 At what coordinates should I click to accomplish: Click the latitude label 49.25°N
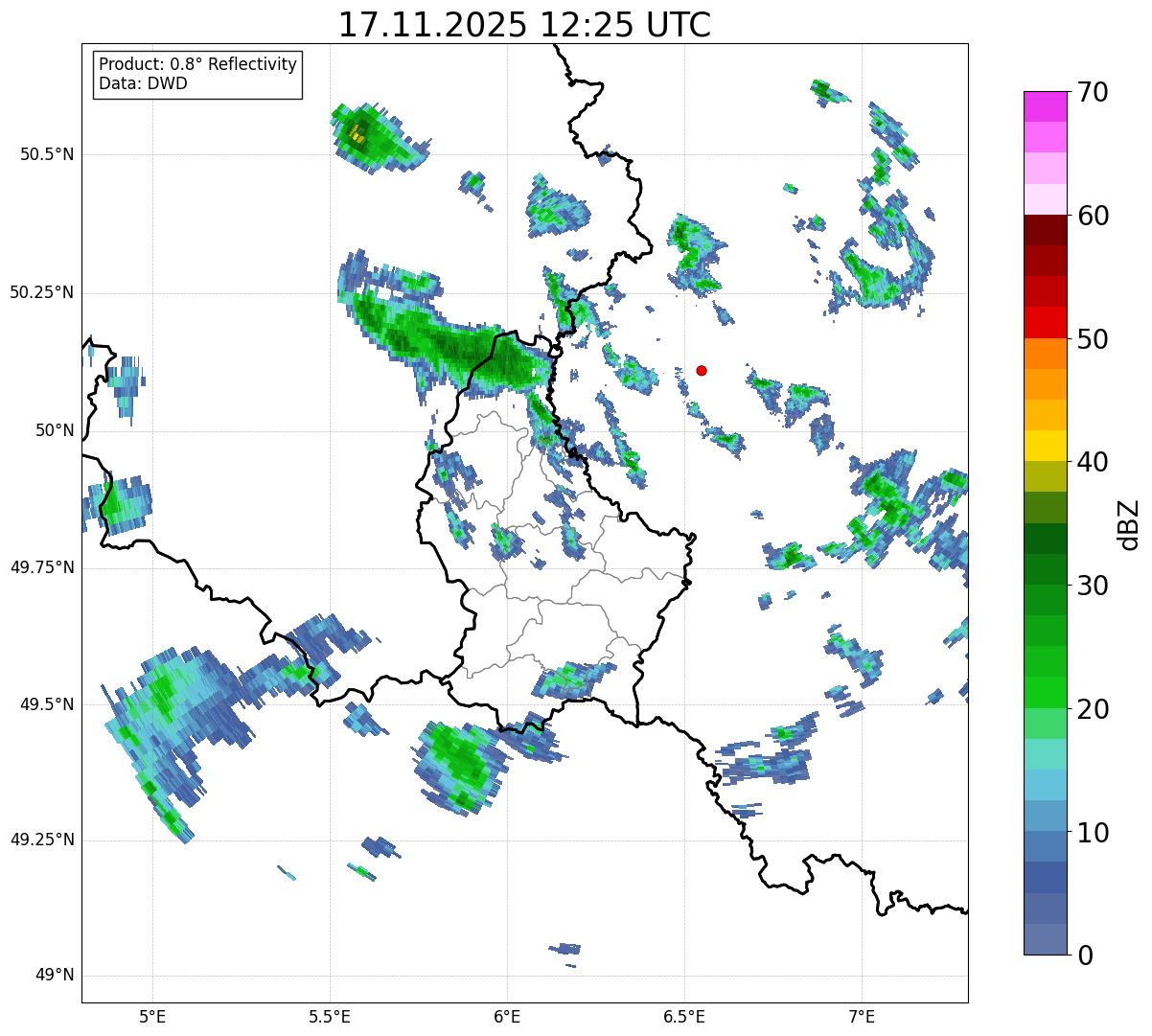pyautogui.click(x=42, y=840)
